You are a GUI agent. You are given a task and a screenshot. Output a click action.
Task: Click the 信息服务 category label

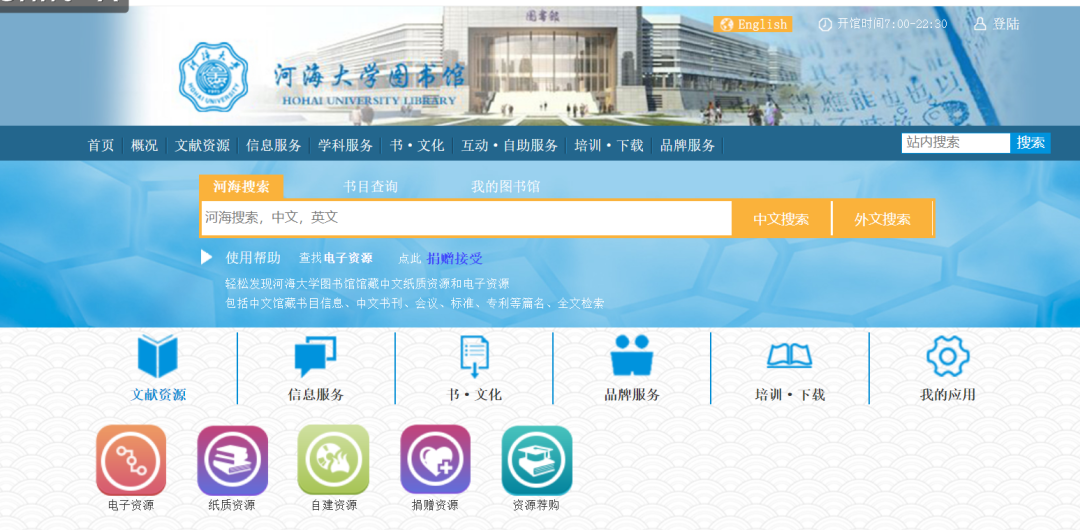[x=315, y=395]
